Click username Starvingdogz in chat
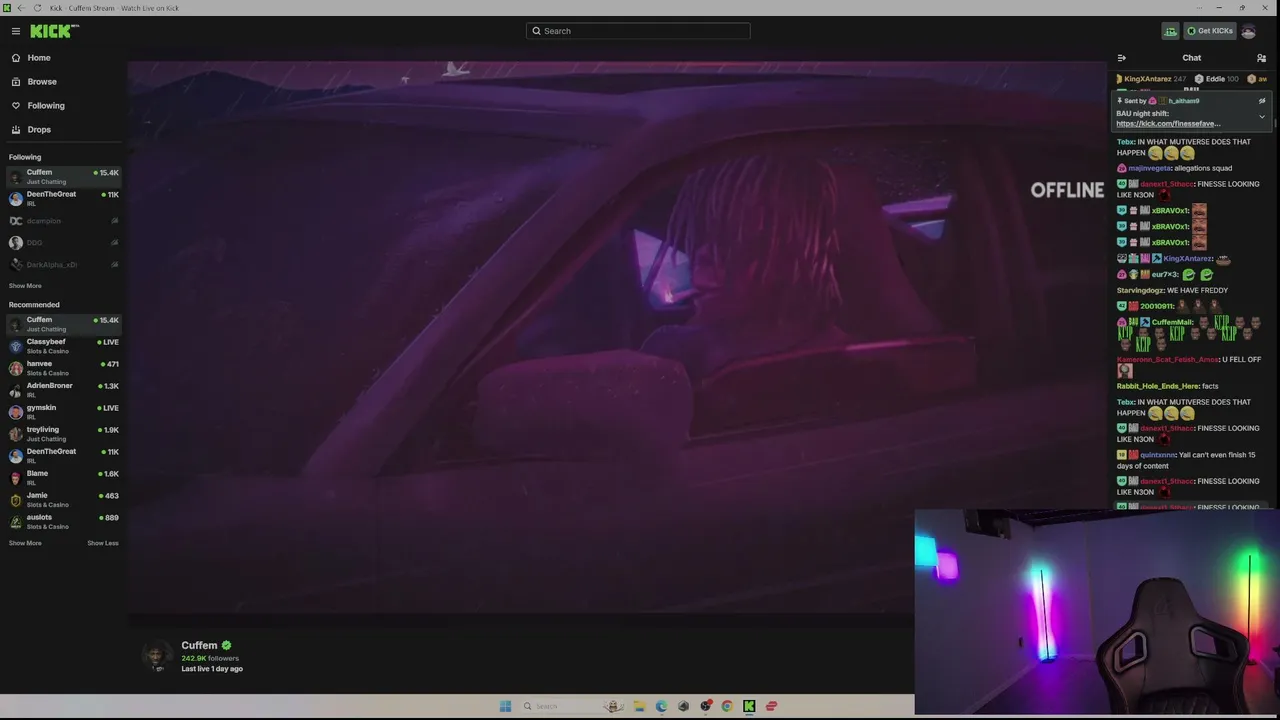The height and width of the screenshot is (720, 1280). click(1140, 291)
